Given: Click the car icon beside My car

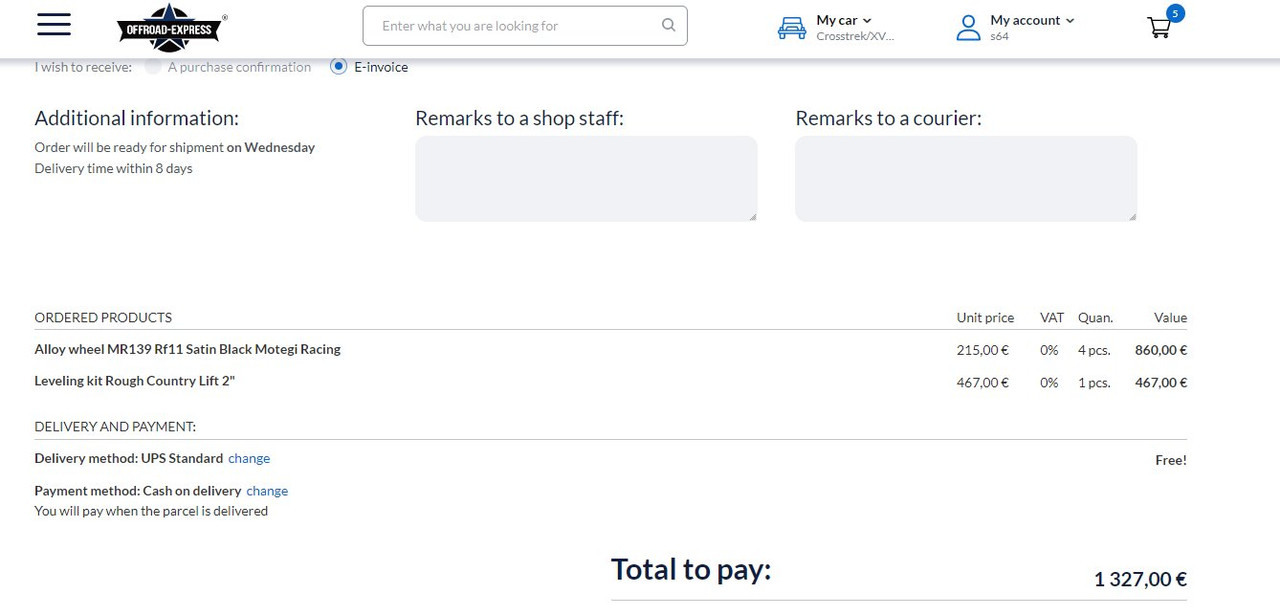Looking at the screenshot, I should [792, 29].
